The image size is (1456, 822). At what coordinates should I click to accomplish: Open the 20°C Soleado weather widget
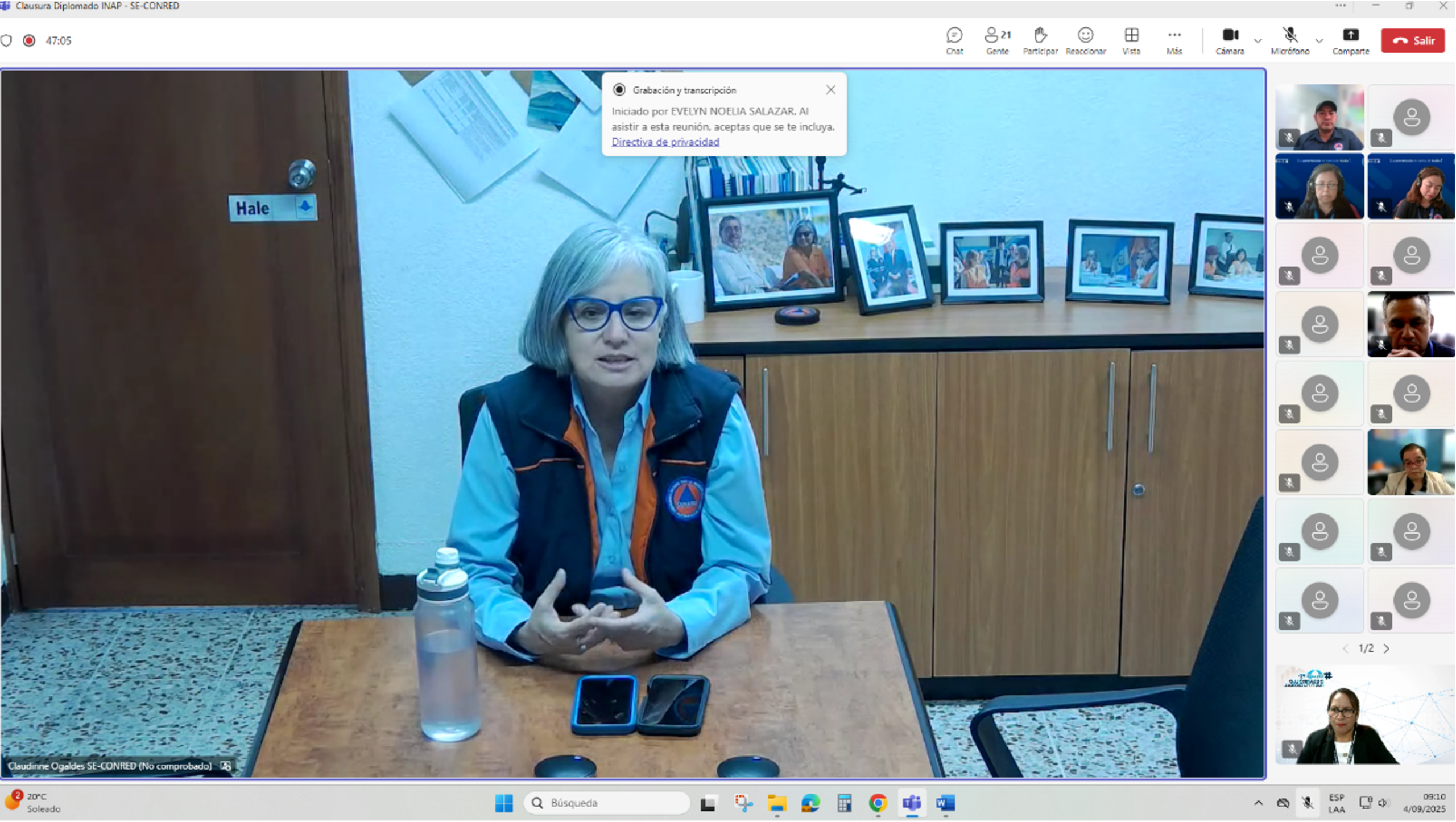[x=33, y=803]
